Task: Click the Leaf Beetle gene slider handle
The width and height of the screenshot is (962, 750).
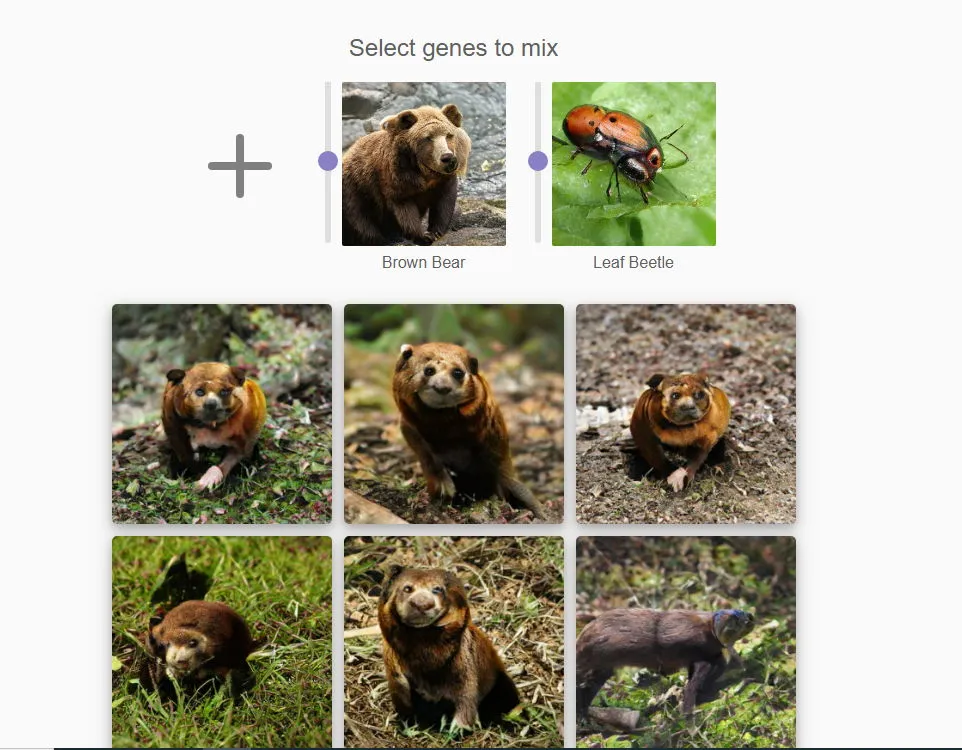Action: click(x=538, y=161)
